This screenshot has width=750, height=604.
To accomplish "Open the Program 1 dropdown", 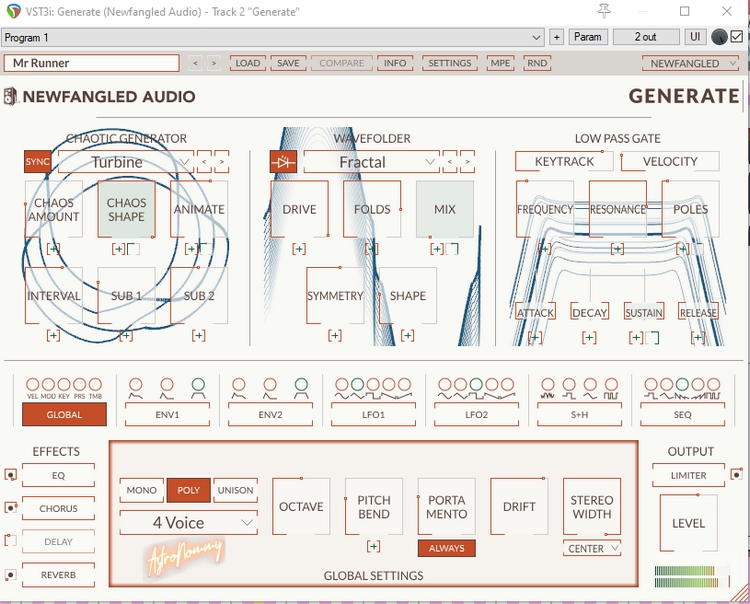I will (x=273, y=37).
